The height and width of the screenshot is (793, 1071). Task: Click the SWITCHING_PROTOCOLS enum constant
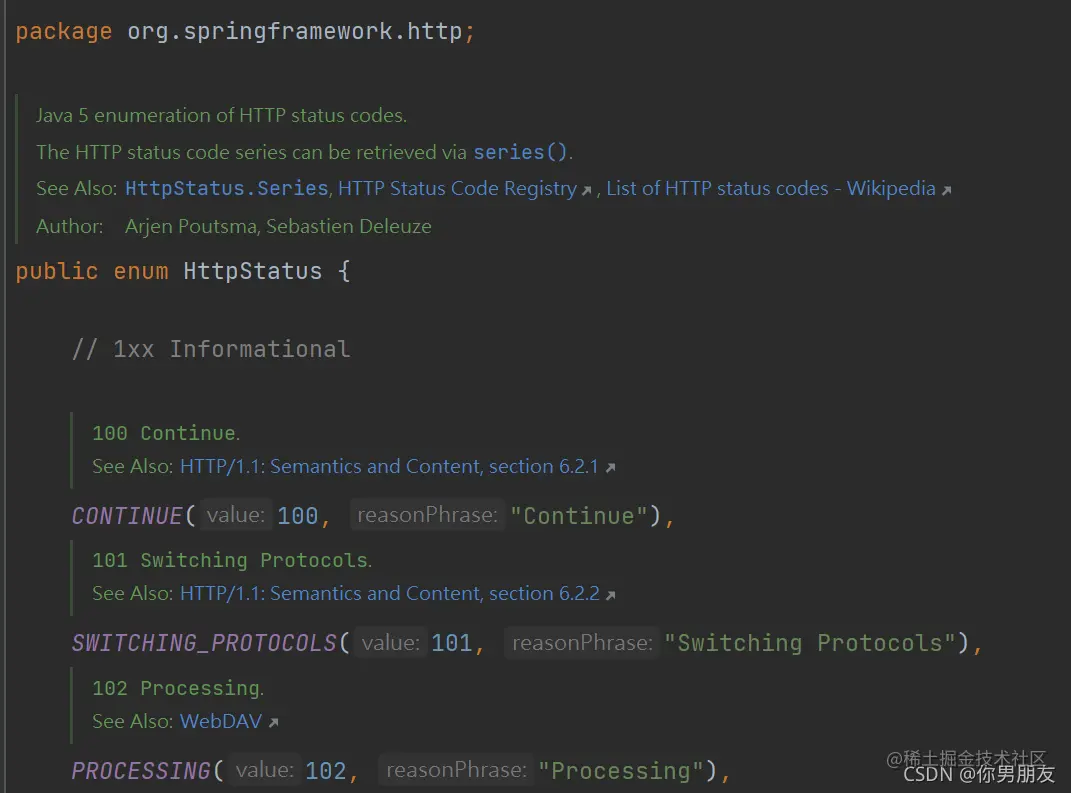pyautogui.click(x=204, y=643)
